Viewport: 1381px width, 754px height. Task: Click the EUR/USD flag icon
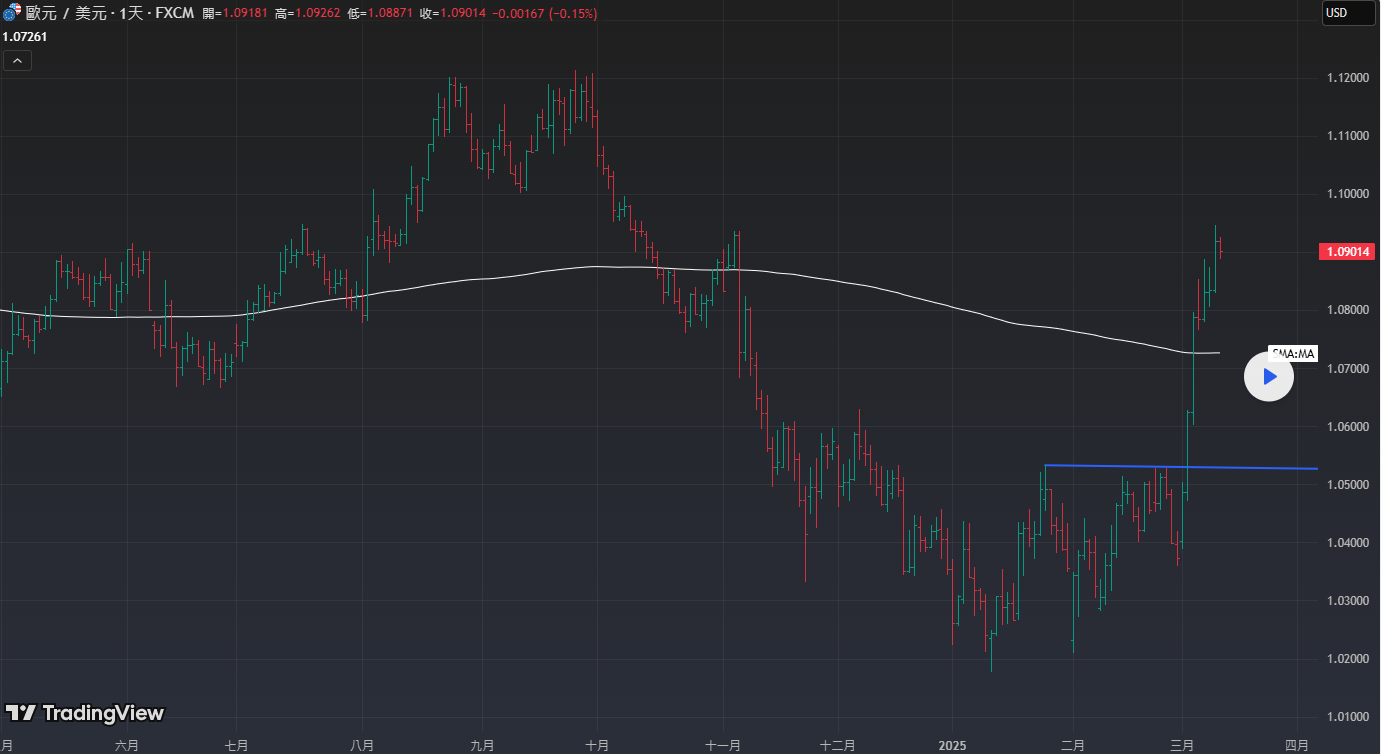click(x=13, y=13)
